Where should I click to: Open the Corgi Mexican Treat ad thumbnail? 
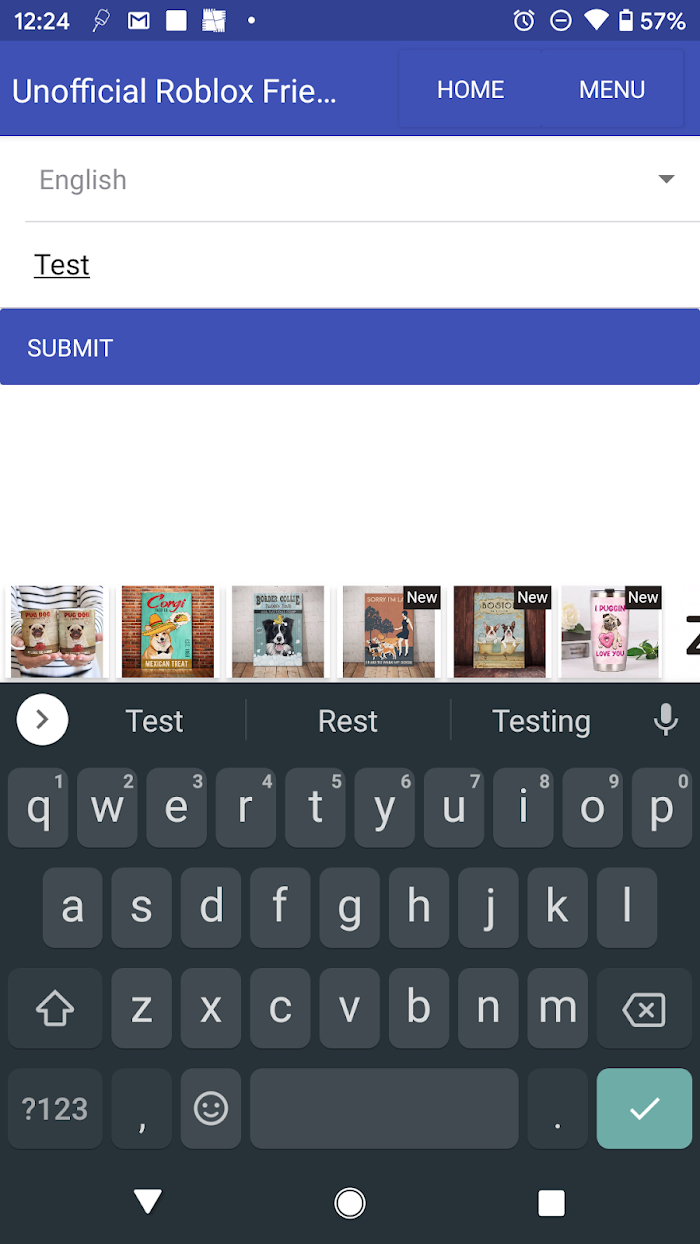(x=168, y=632)
